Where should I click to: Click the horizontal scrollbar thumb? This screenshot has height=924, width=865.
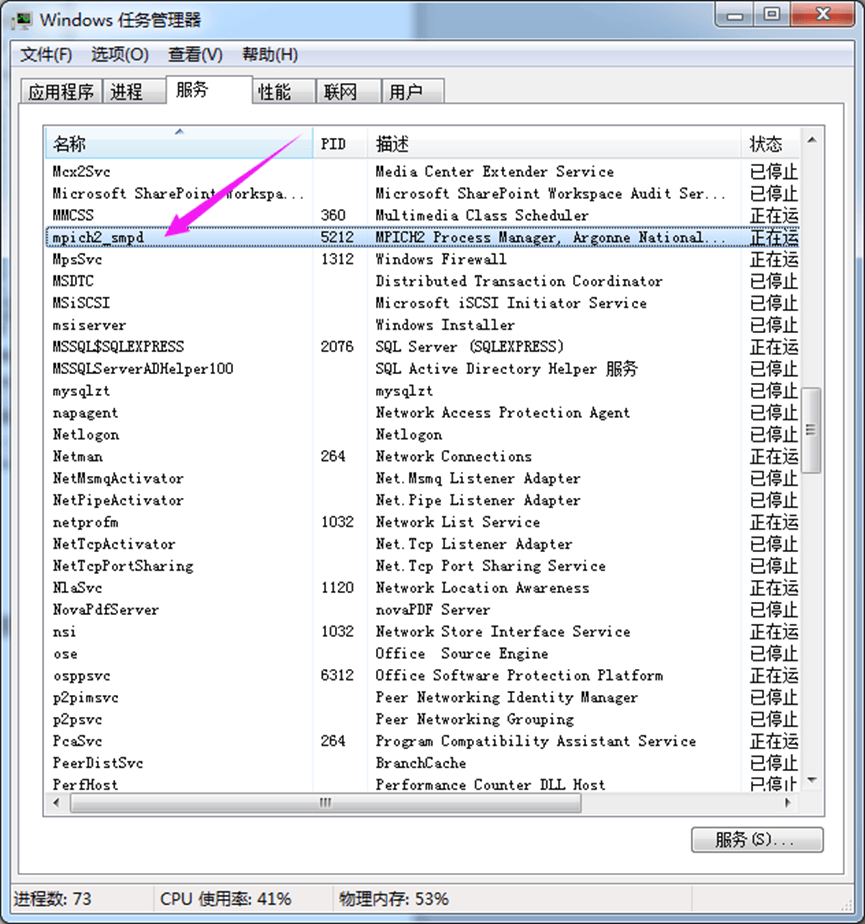(x=325, y=803)
